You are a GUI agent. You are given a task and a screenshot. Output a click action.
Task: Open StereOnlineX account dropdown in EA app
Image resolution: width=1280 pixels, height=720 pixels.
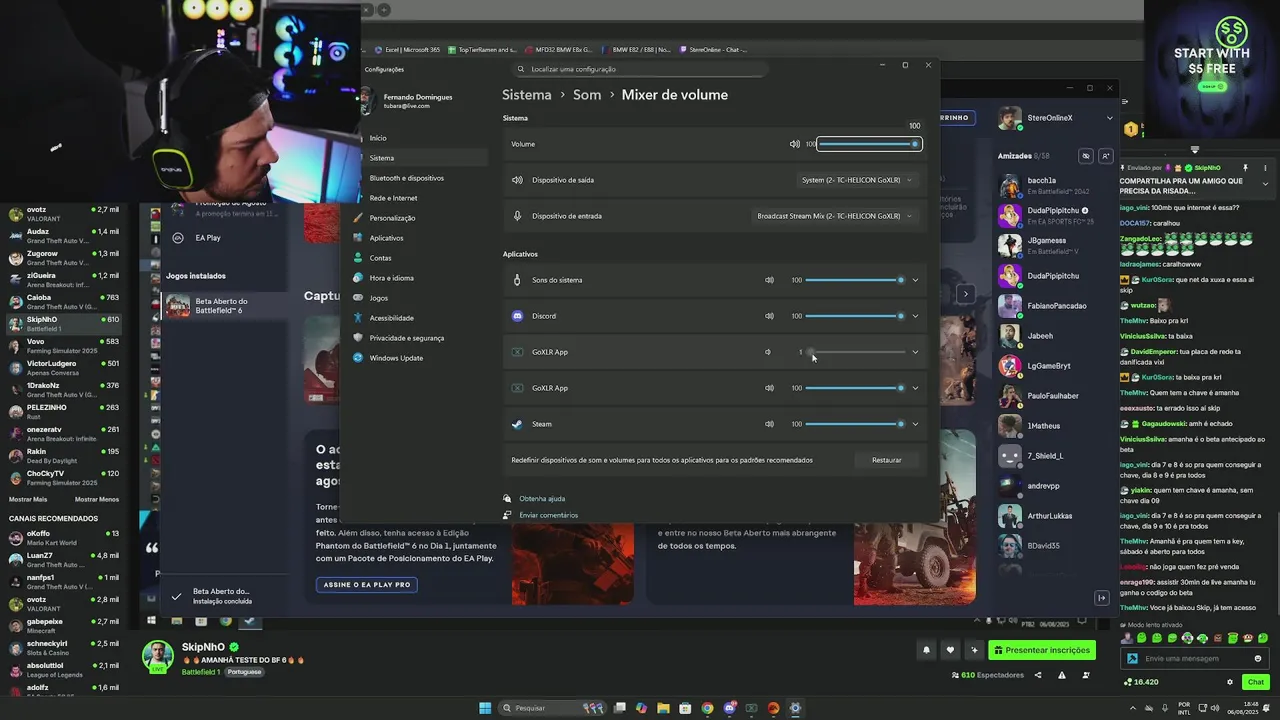(x=1109, y=118)
